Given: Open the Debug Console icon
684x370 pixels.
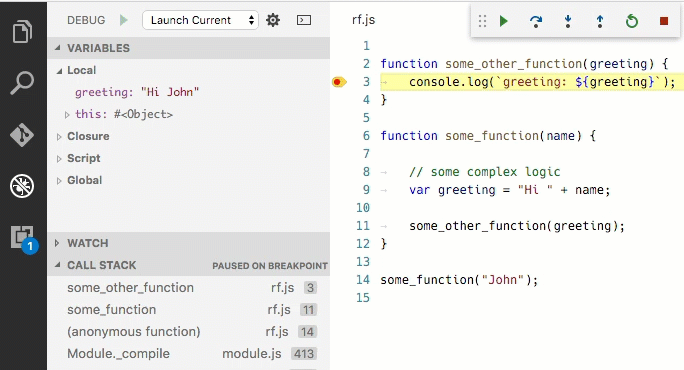Looking at the screenshot, I should pyautogui.click(x=304, y=20).
